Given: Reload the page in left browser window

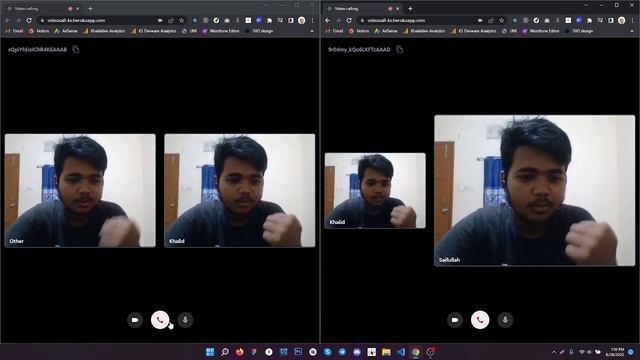Looking at the screenshot, I should tap(29, 20).
